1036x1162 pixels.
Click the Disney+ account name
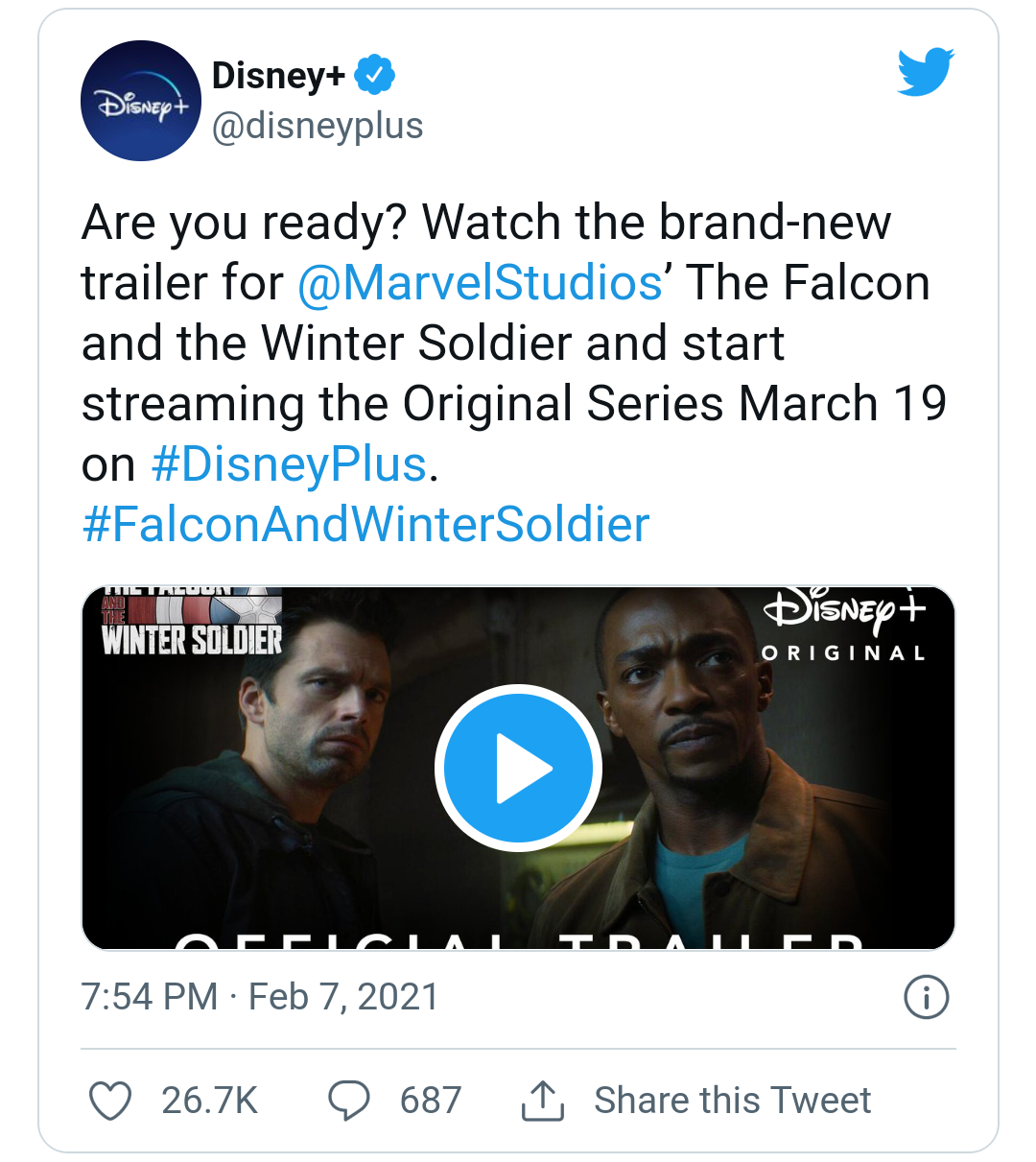[278, 75]
